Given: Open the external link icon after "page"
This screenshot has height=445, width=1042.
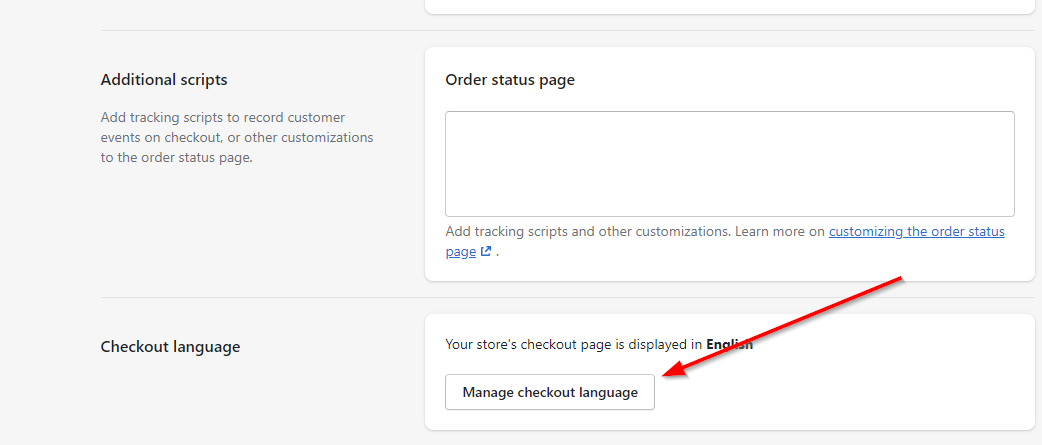Looking at the screenshot, I should tap(486, 252).
